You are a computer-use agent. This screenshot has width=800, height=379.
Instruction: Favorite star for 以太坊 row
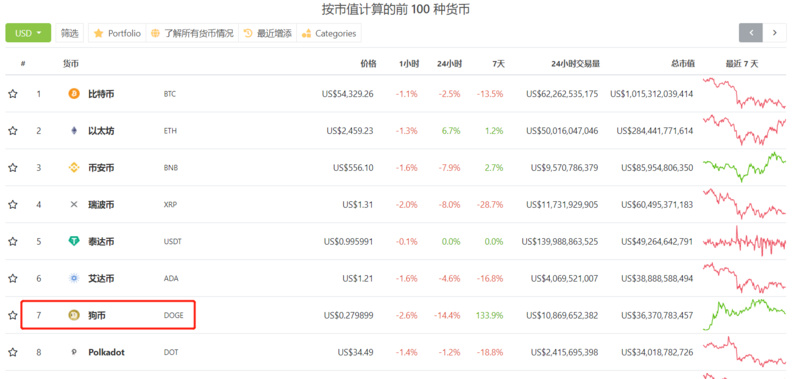click(x=13, y=131)
